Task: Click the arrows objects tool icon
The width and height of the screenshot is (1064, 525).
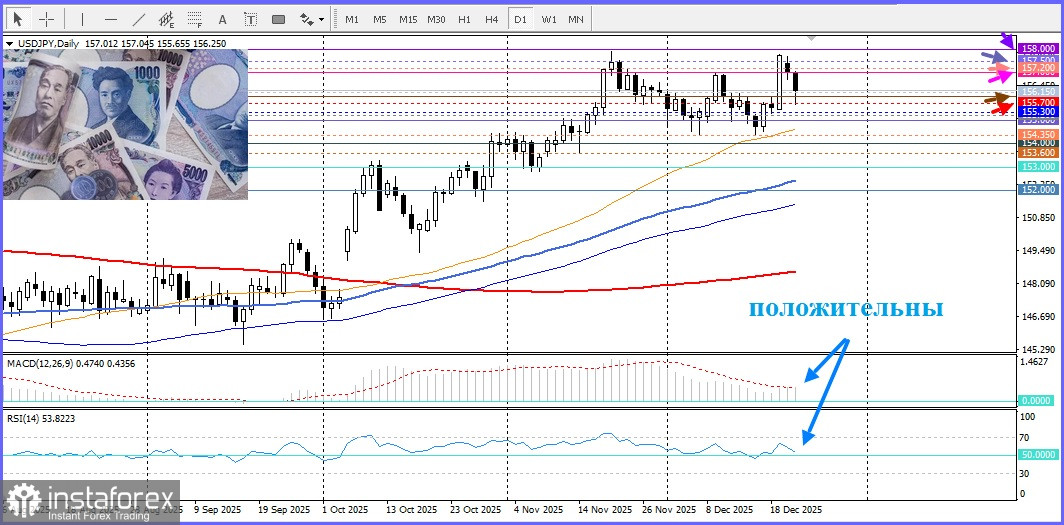Action: click(306, 19)
